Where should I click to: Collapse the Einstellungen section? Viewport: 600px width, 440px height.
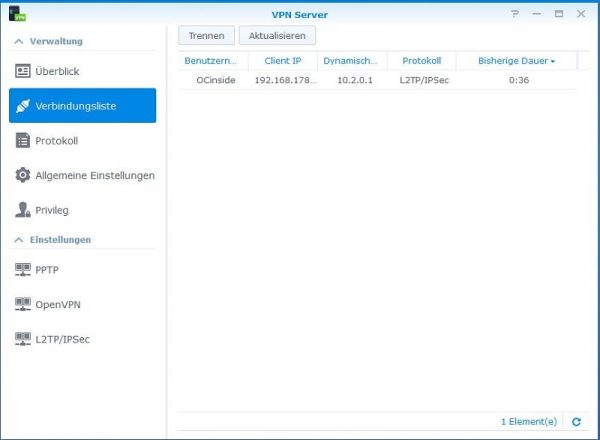click(x=18, y=240)
